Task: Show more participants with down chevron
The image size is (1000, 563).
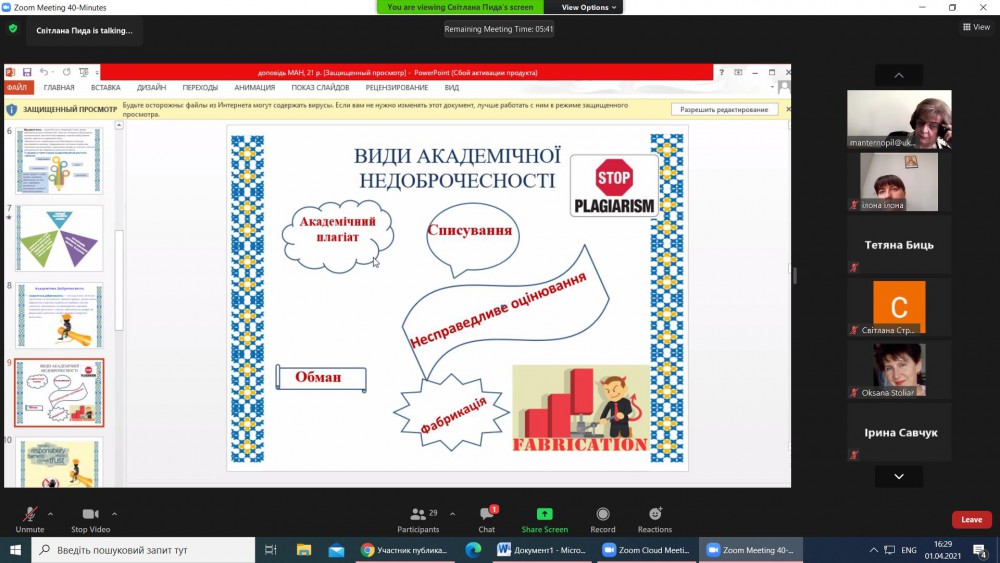Action: [x=899, y=476]
